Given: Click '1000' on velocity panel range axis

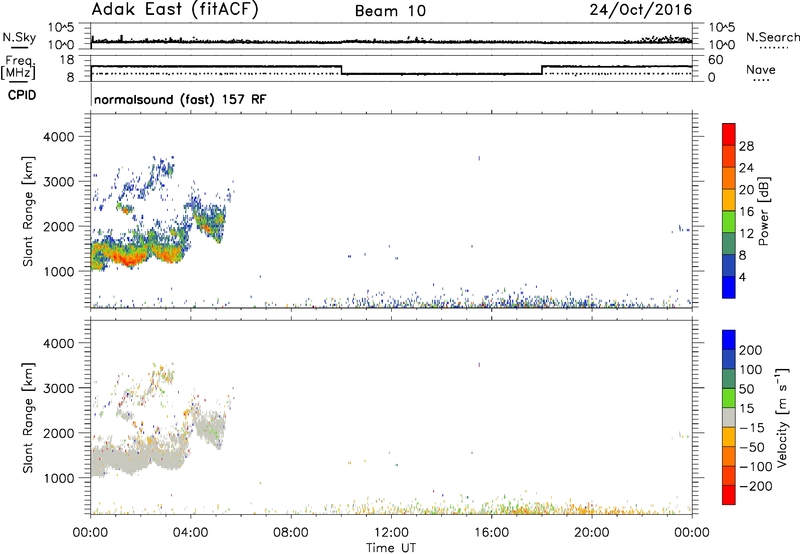Looking at the screenshot, I should [59, 478].
